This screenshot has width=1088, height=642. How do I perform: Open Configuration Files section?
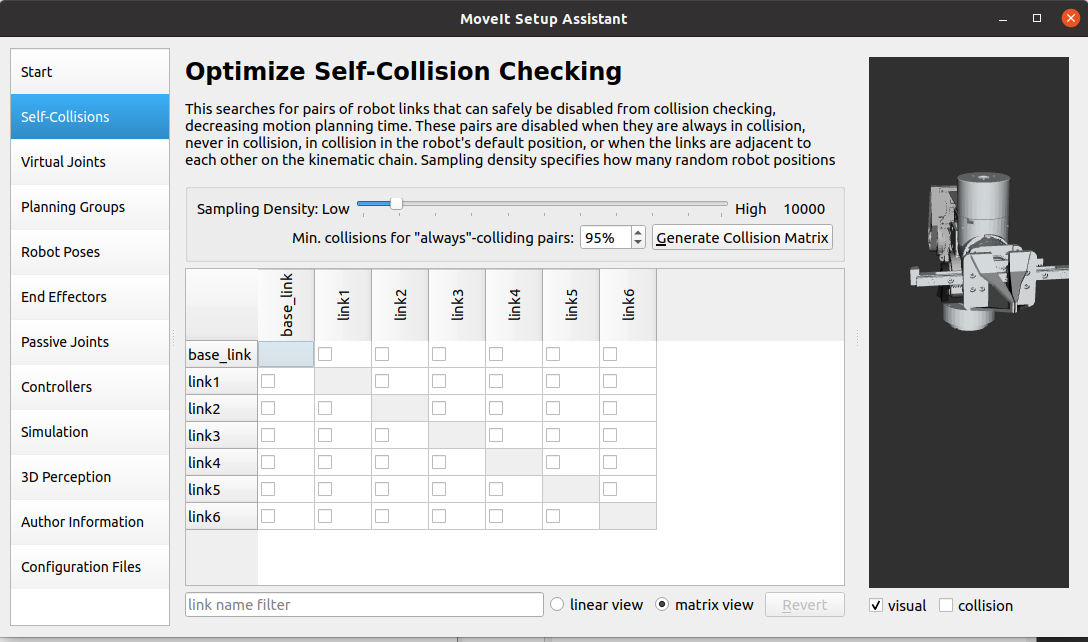pos(90,567)
